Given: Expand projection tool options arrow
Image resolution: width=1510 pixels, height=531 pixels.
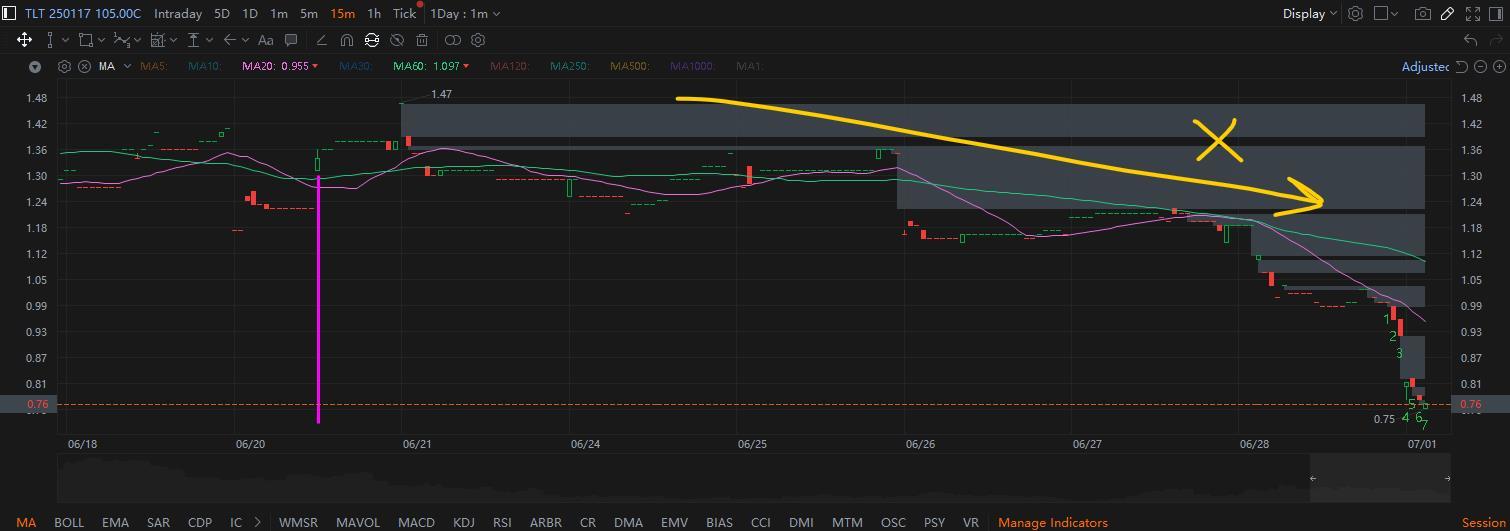Looking at the screenshot, I should pos(174,40).
